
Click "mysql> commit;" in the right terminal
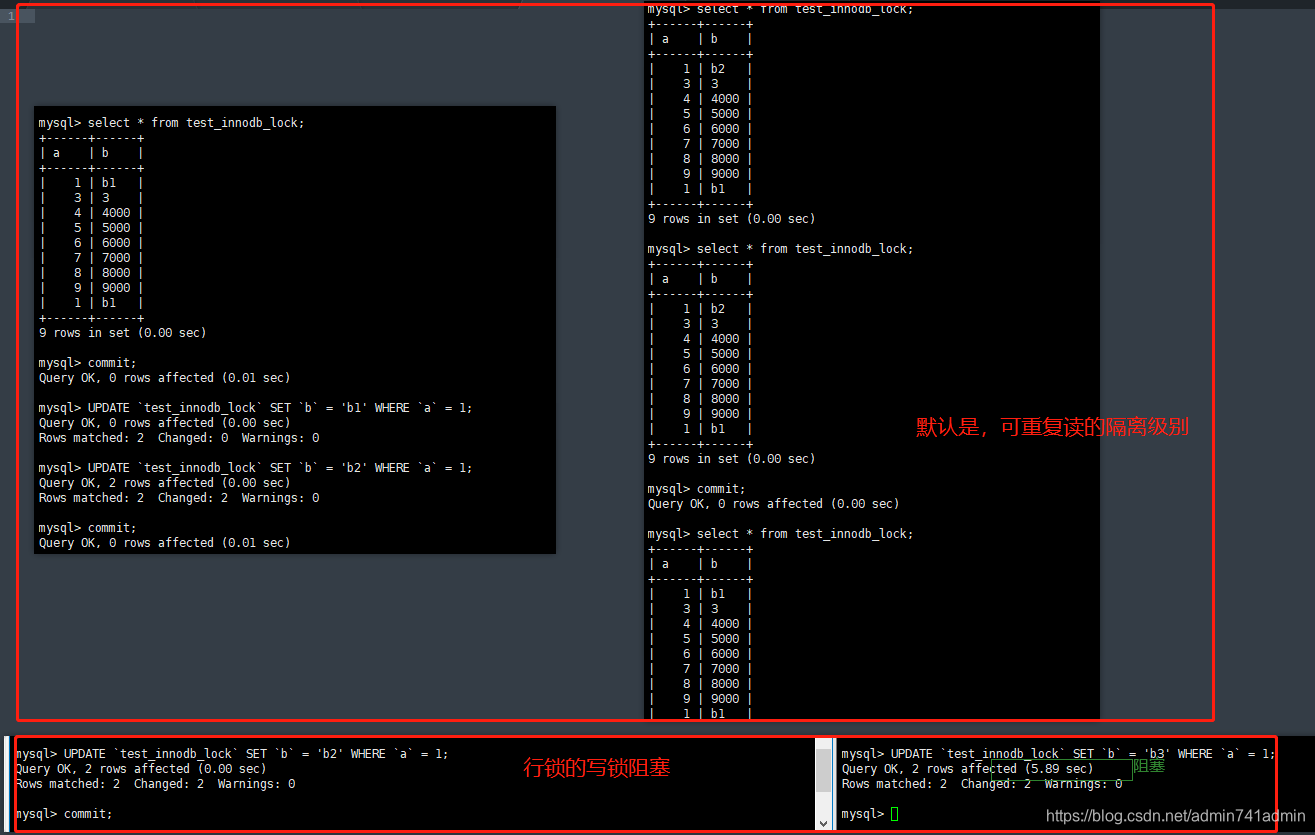[696, 489]
